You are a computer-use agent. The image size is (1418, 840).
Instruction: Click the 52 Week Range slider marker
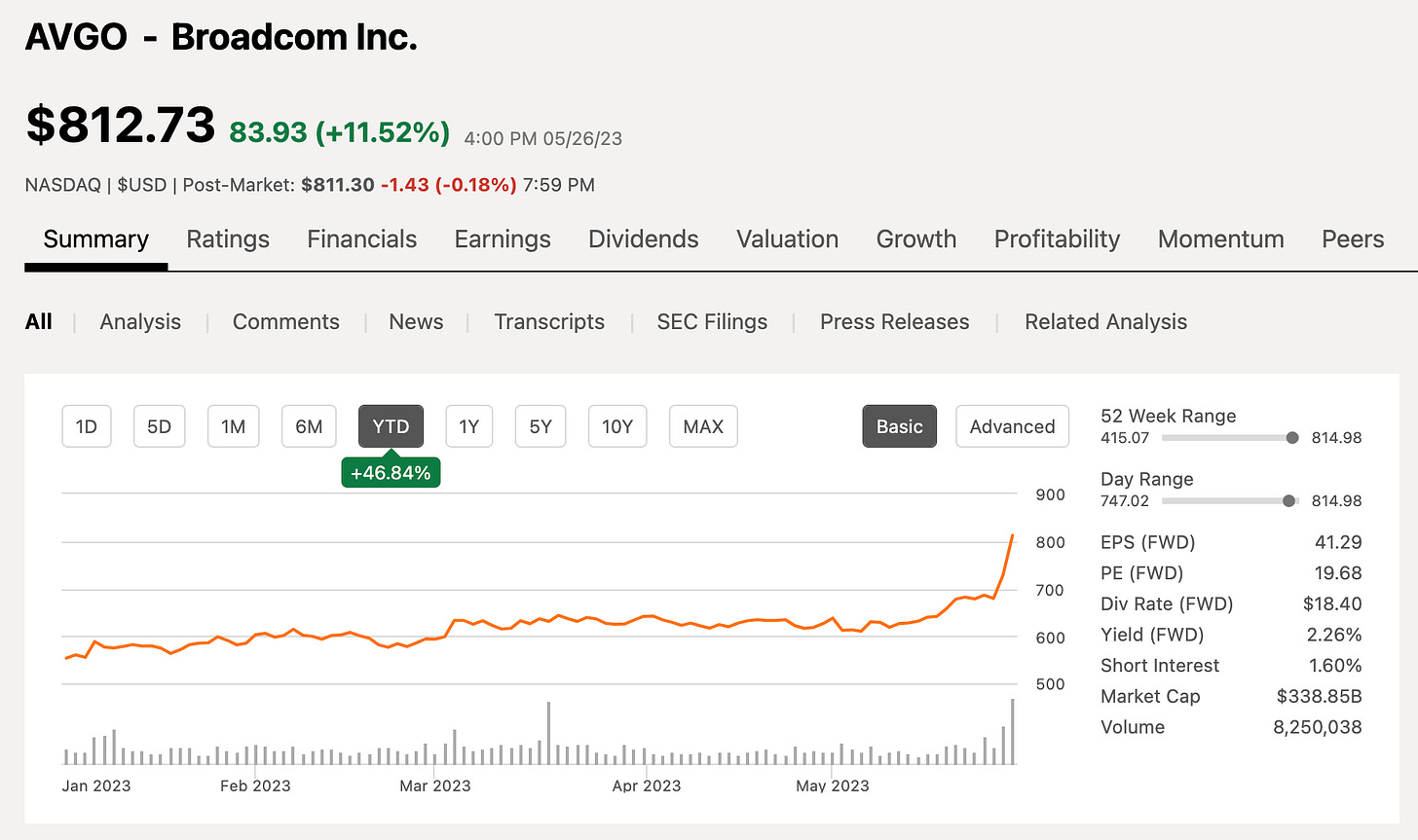pos(1292,438)
